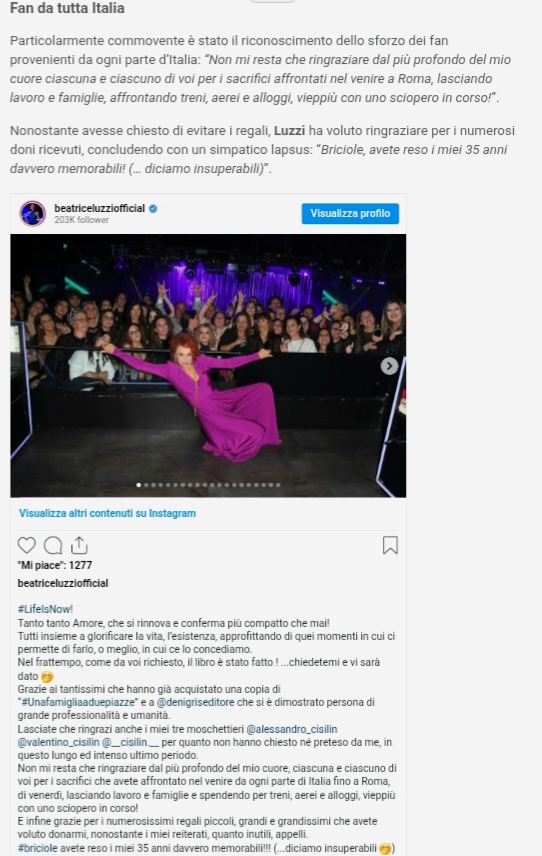Click the verified badge beside username
The image size is (542, 856).
[153, 209]
